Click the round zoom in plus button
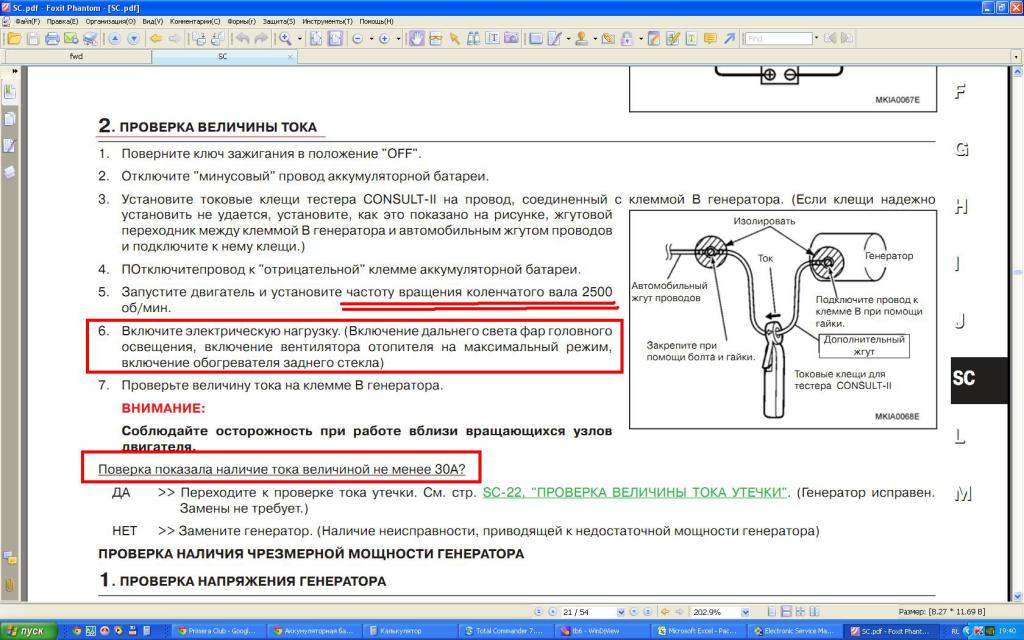 click(x=384, y=39)
